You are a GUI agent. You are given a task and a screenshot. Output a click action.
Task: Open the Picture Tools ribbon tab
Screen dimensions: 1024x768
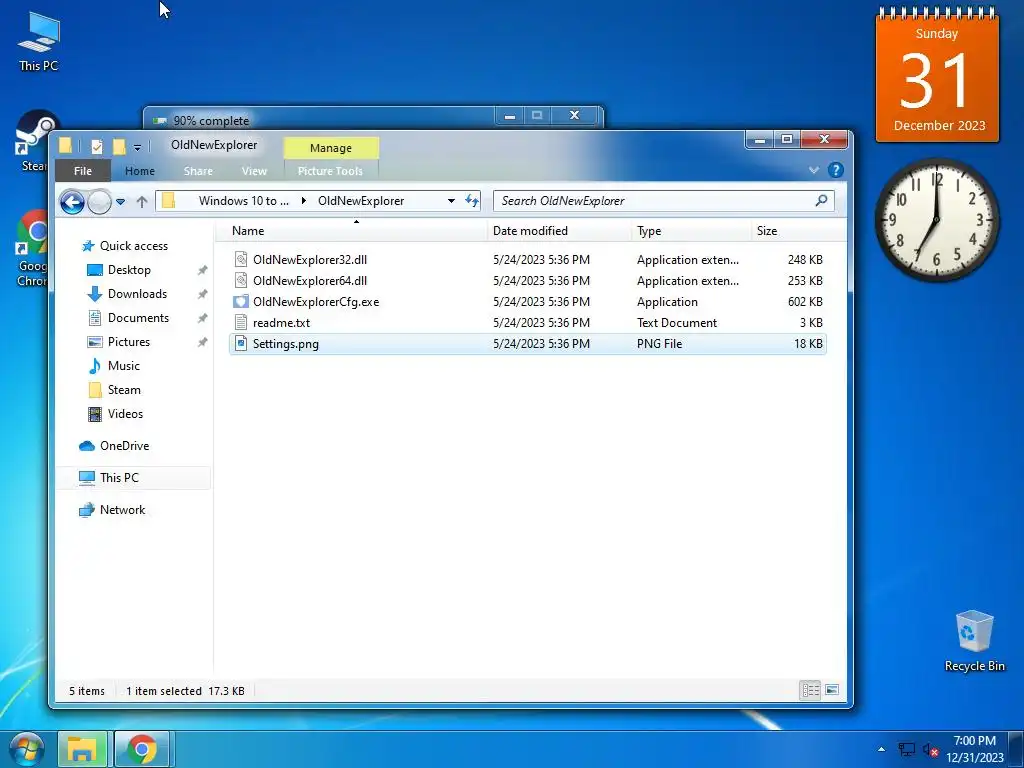pos(330,171)
